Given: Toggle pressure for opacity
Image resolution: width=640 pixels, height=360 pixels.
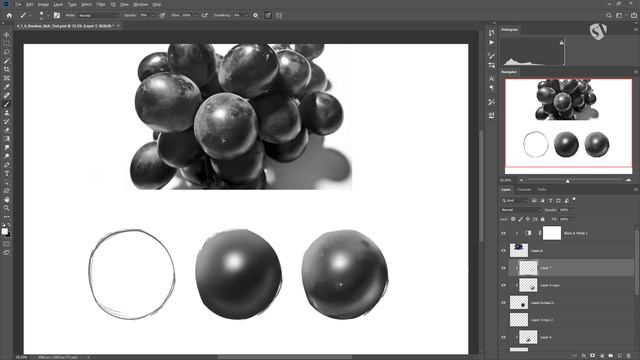Looking at the screenshot, I should coord(162,15).
